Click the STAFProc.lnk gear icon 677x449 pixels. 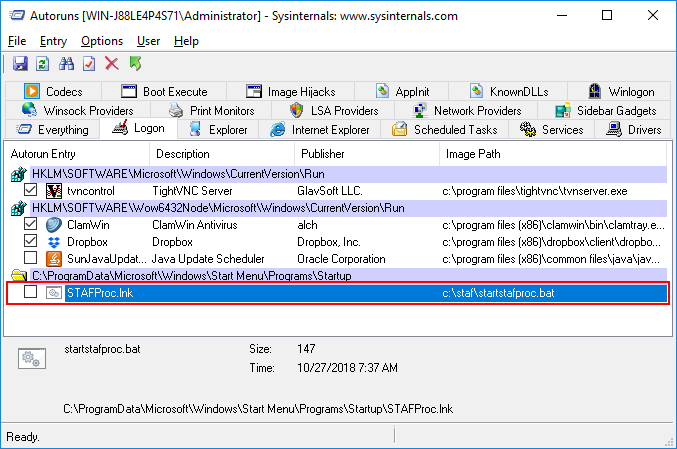tap(54, 293)
